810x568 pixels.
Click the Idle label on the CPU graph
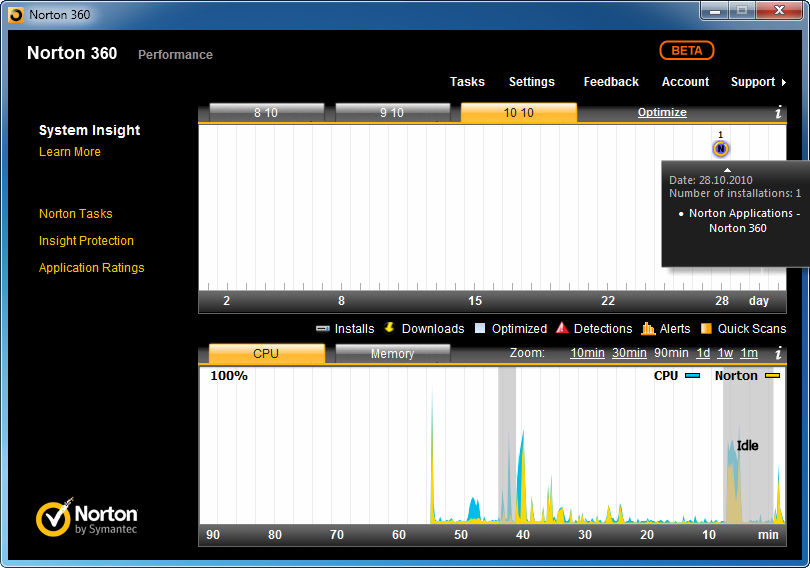[x=747, y=446]
